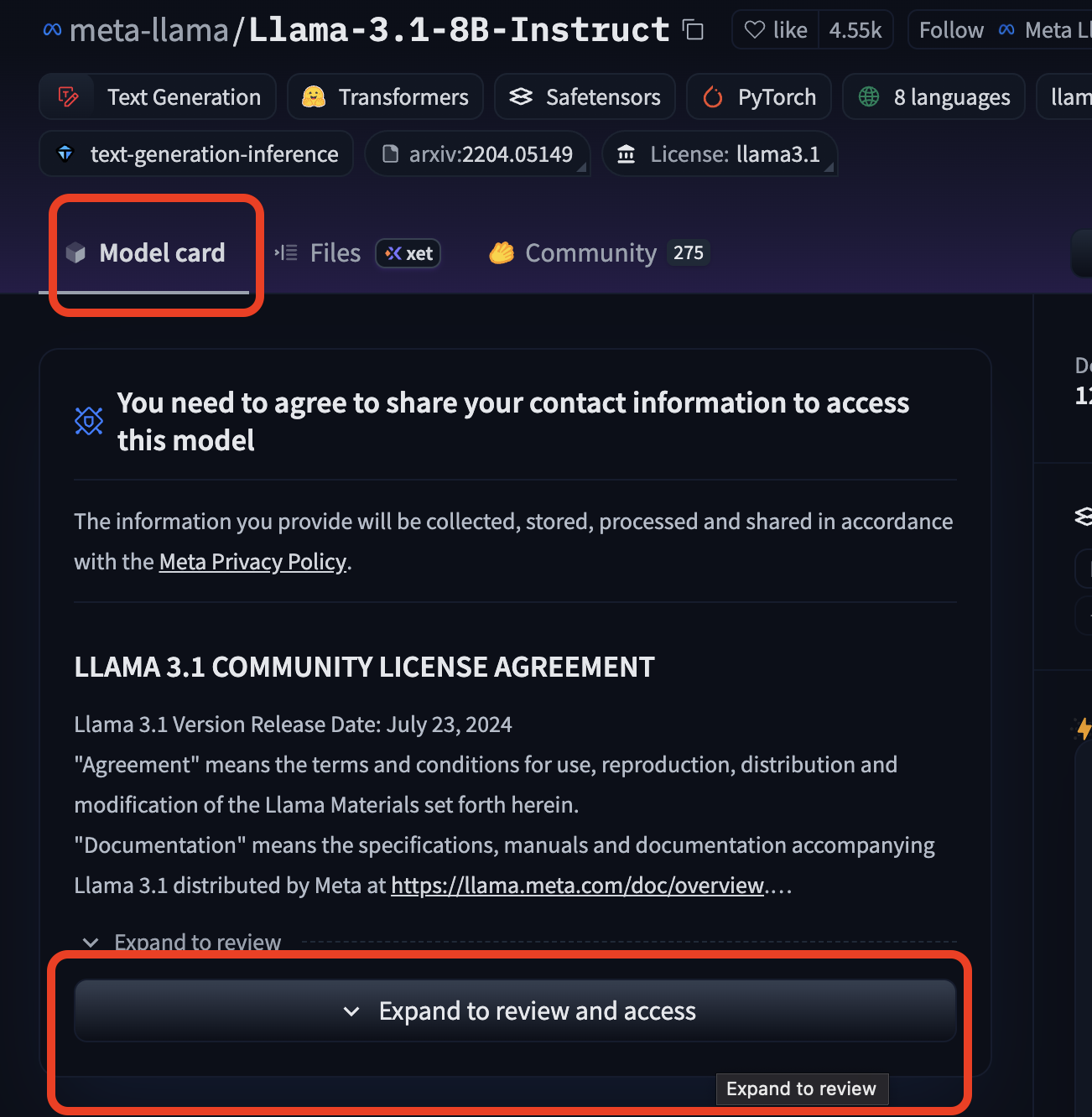Click the 4.55k like counter

(855, 29)
